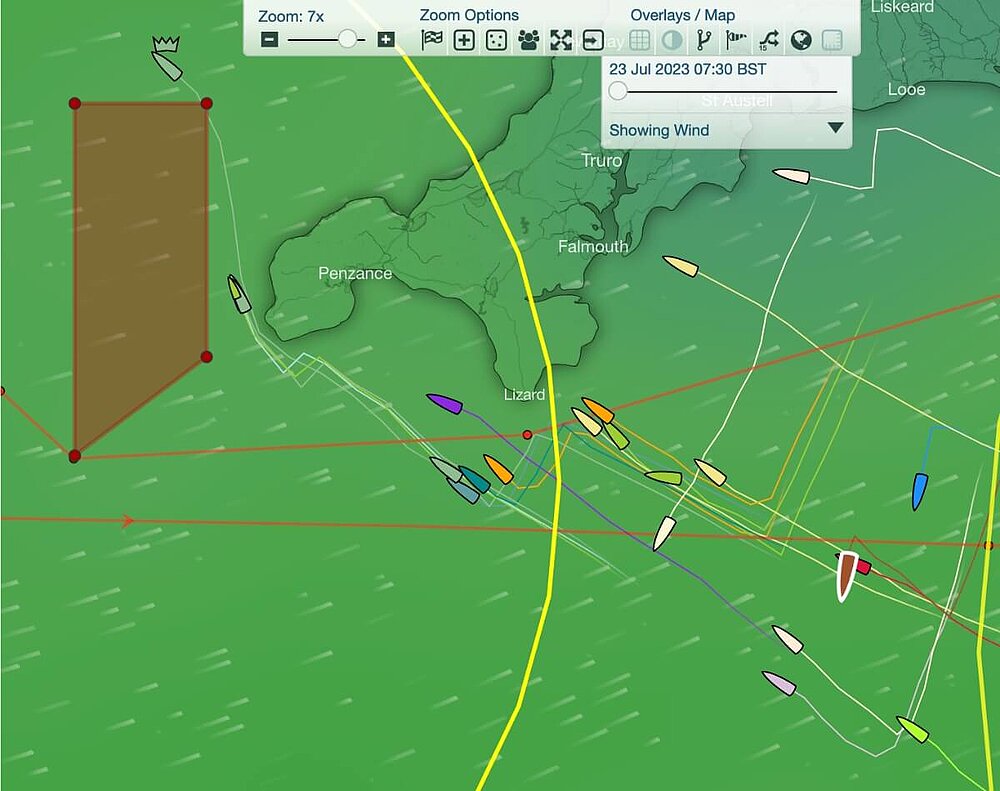Select the lime boat pointing left near the cream boat

[663, 477]
